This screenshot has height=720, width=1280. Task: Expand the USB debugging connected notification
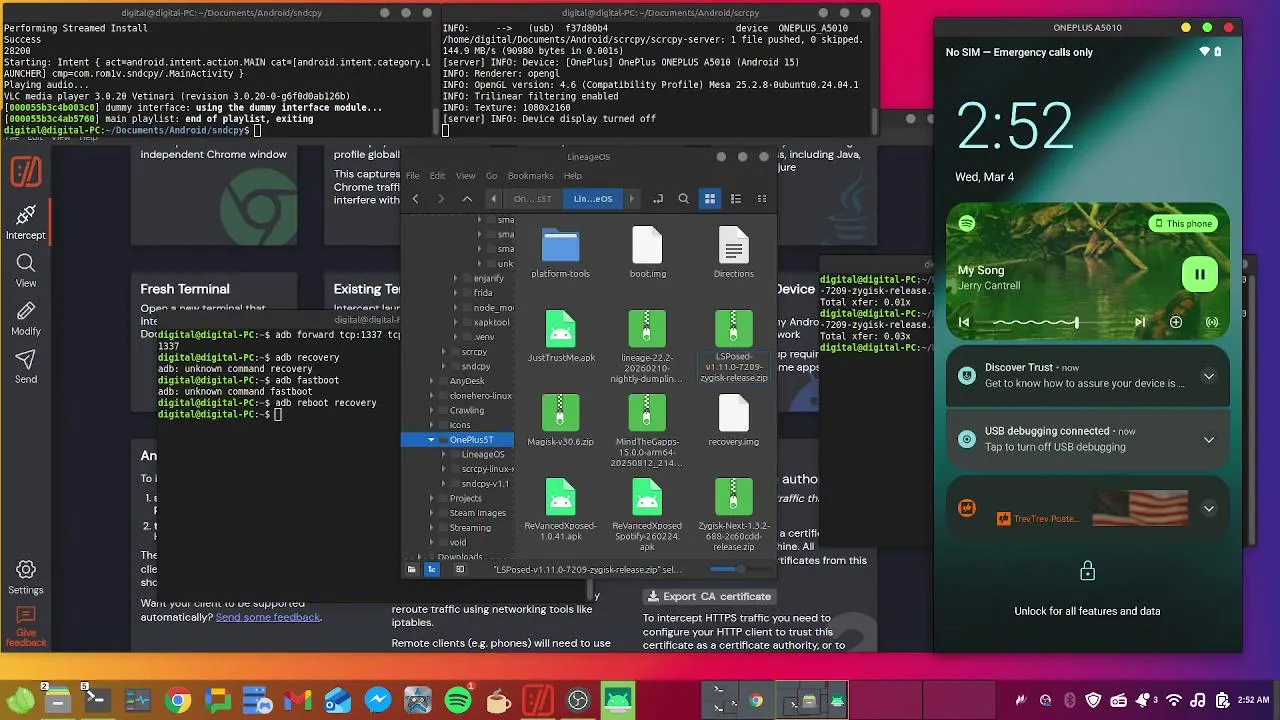click(1208, 440)
